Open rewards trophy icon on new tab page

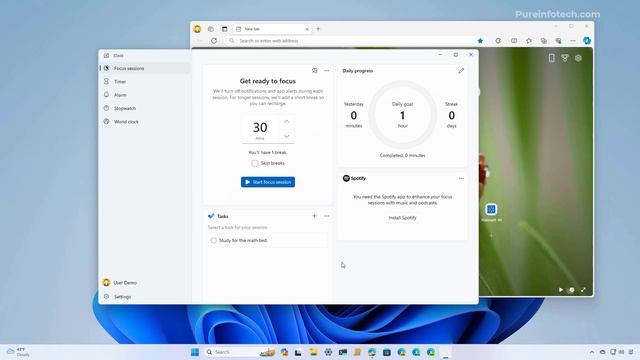[565, 58]
